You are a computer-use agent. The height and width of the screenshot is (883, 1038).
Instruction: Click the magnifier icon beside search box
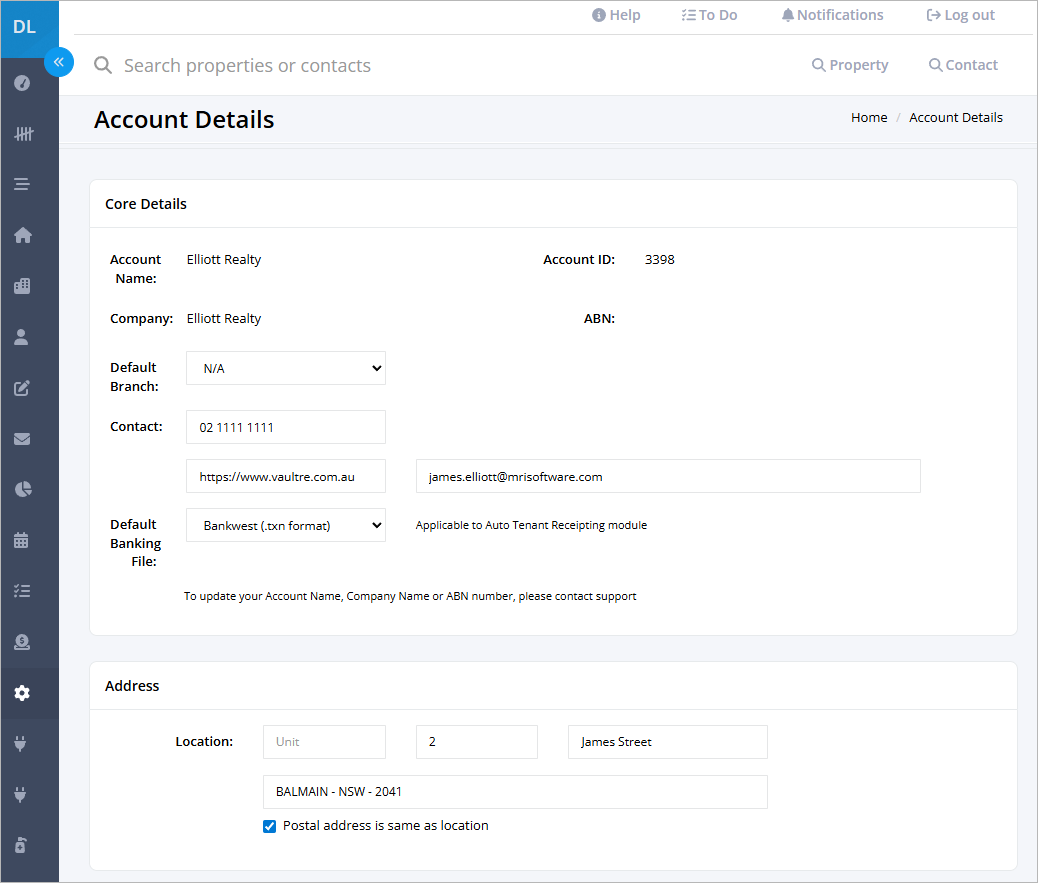(103, 65)
